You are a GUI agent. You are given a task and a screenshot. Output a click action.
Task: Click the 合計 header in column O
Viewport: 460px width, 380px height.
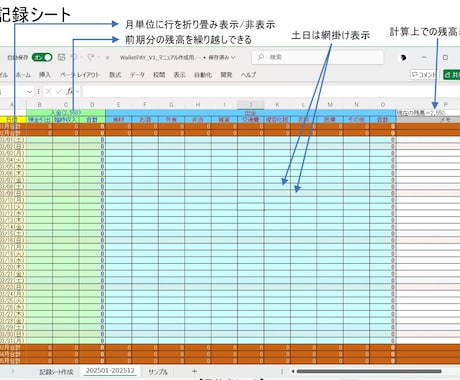tap(383, 119)
